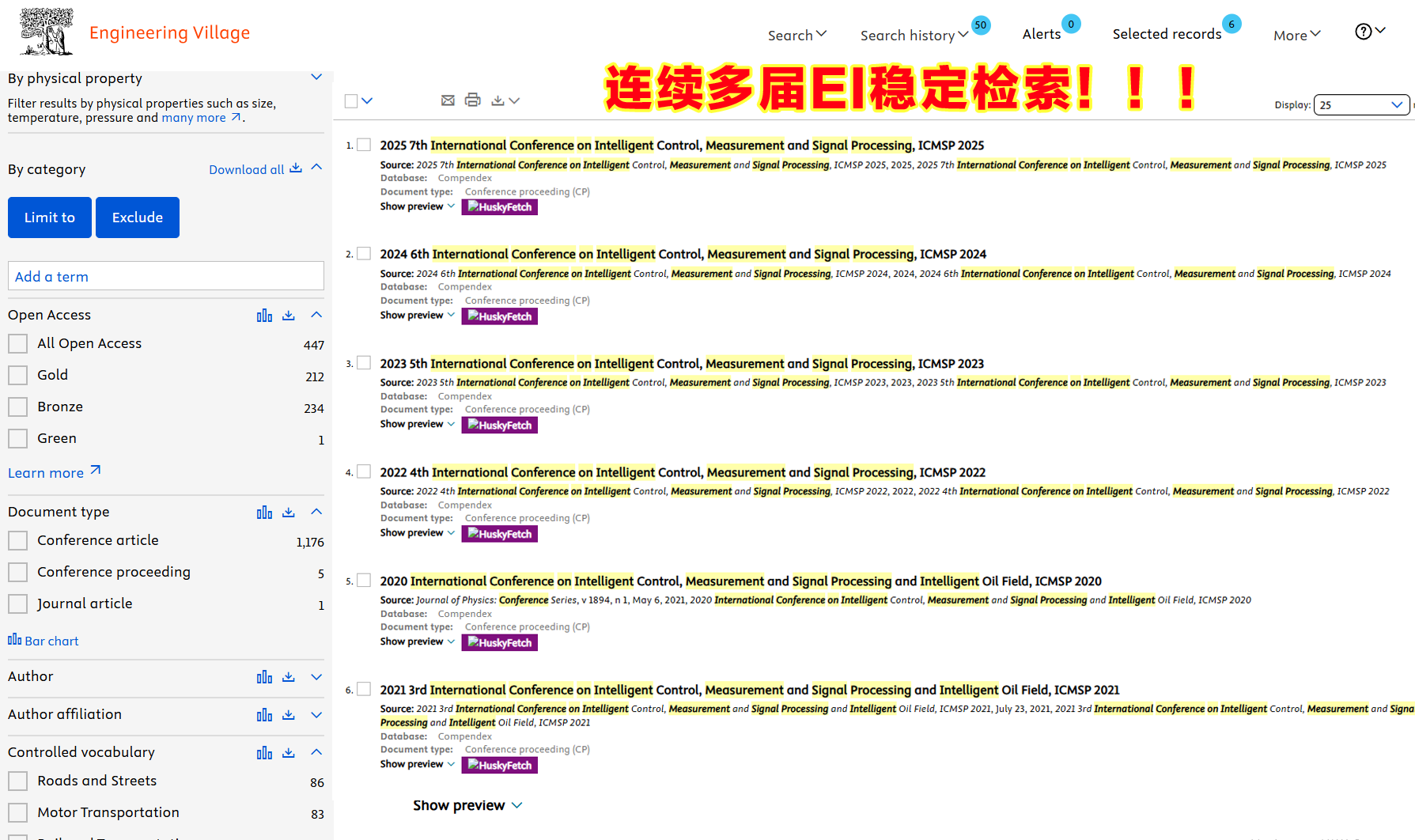Open the Open Access bar chart icon
The height and width of the screenshot is (840, 1415).
point(264,316)
